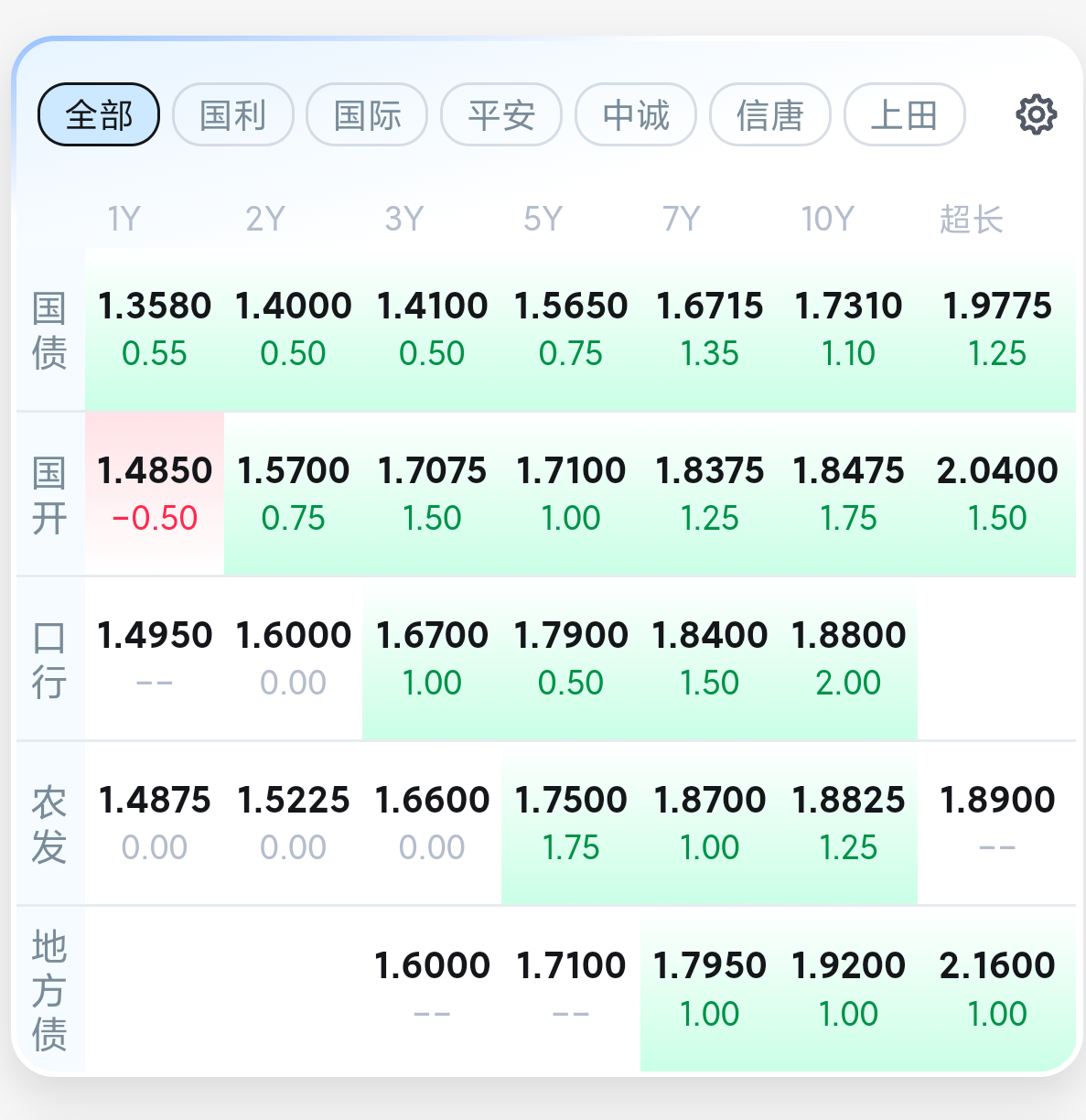Image resolution: width=1086 pixels, height=1120 pixels.
Task: Select the 信唐 filter chip
Action: click(x=770, y=115)
